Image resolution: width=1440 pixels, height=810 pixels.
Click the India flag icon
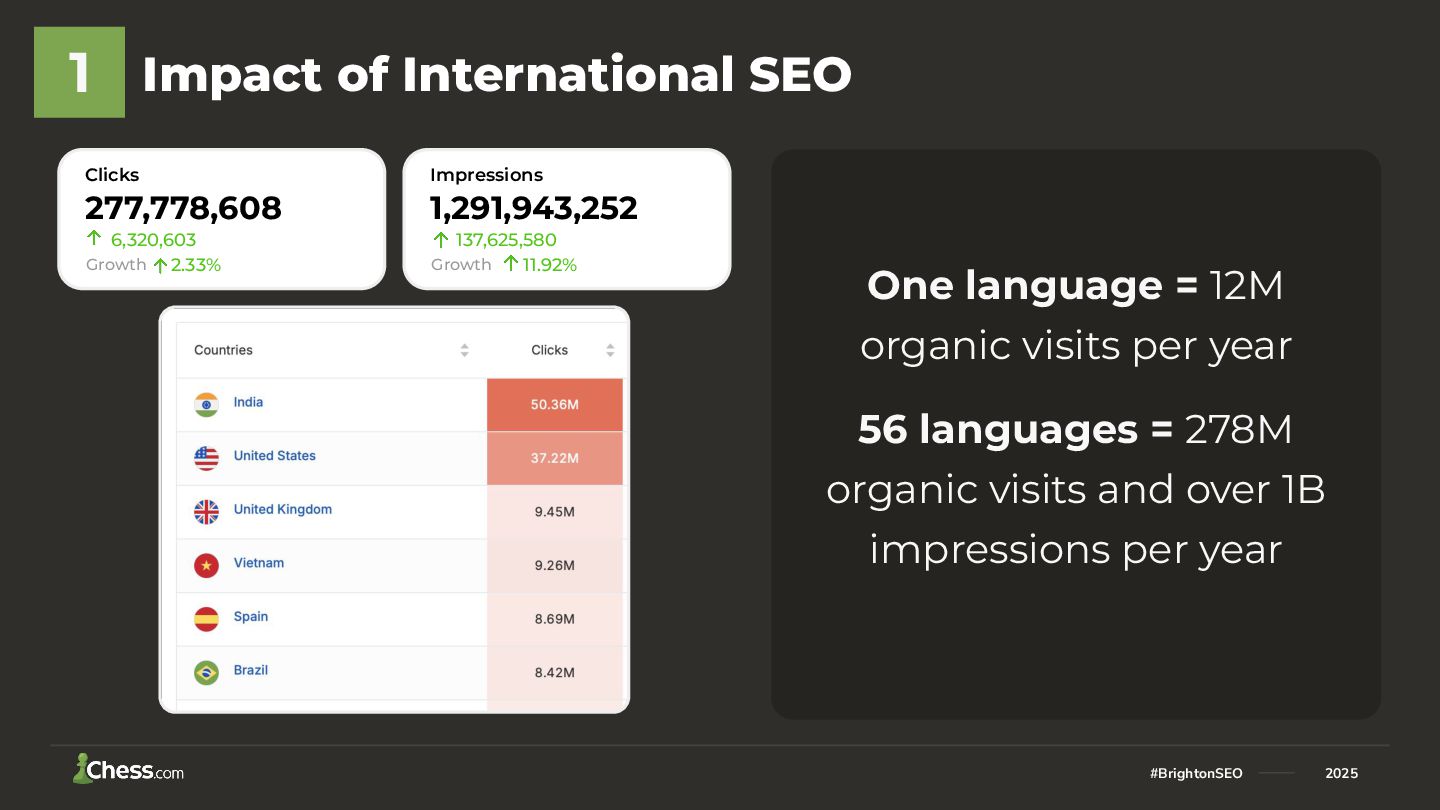[x=206, y=404]
